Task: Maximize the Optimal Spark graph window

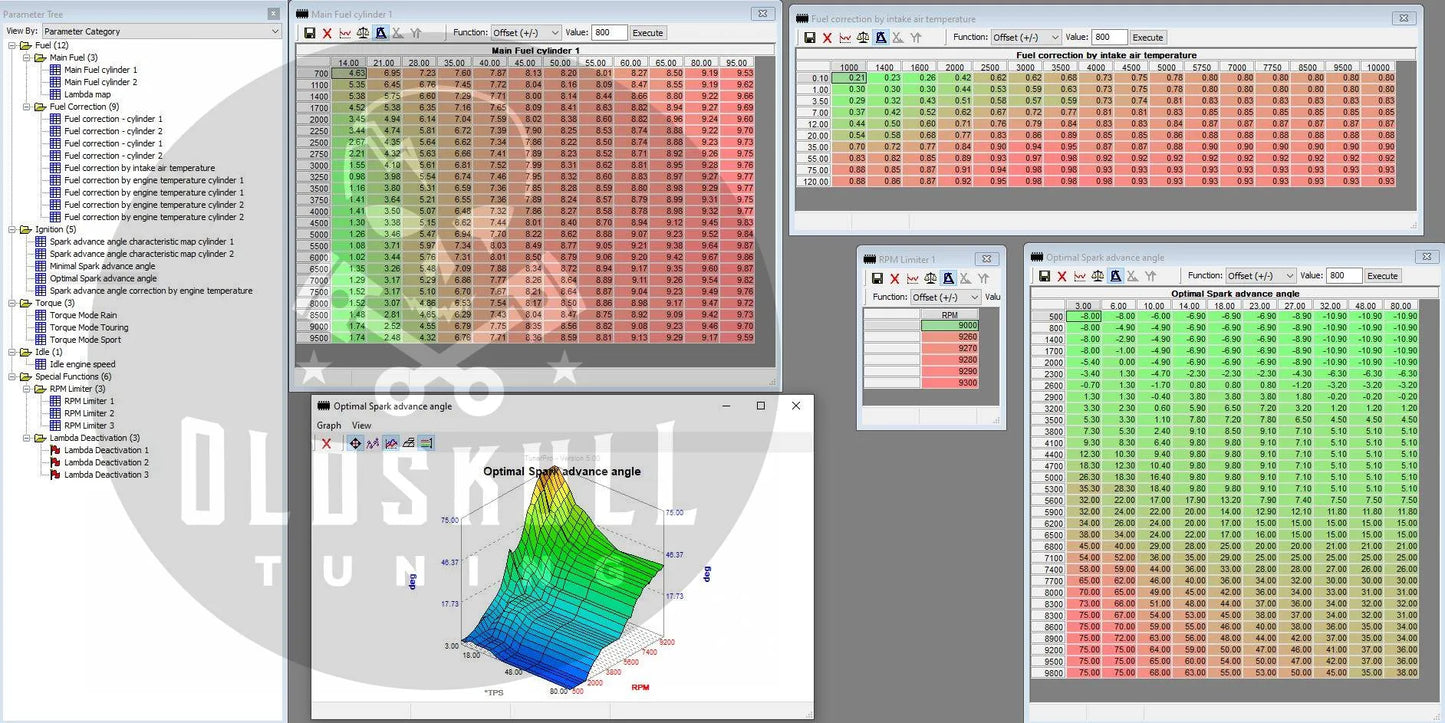Action: click(x=760, y=406)
